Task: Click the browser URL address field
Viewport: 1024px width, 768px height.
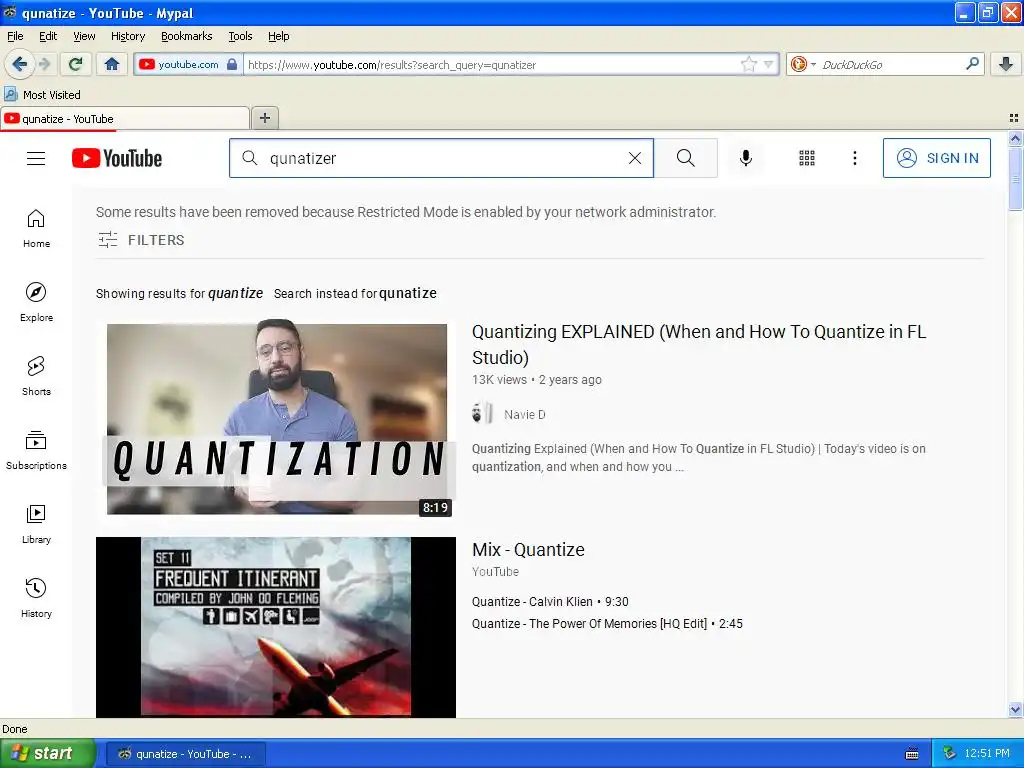Action: (x=490, y=64)
